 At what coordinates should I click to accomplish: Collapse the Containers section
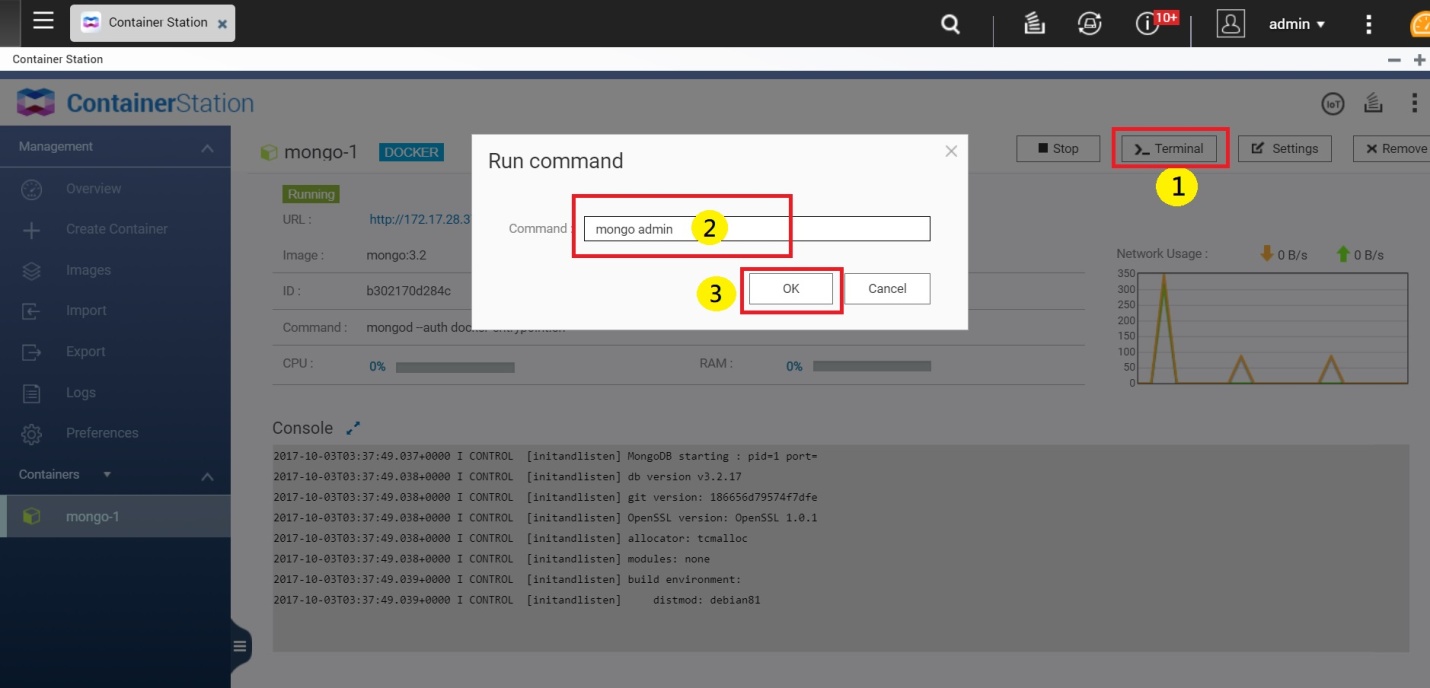click(207, 477)
